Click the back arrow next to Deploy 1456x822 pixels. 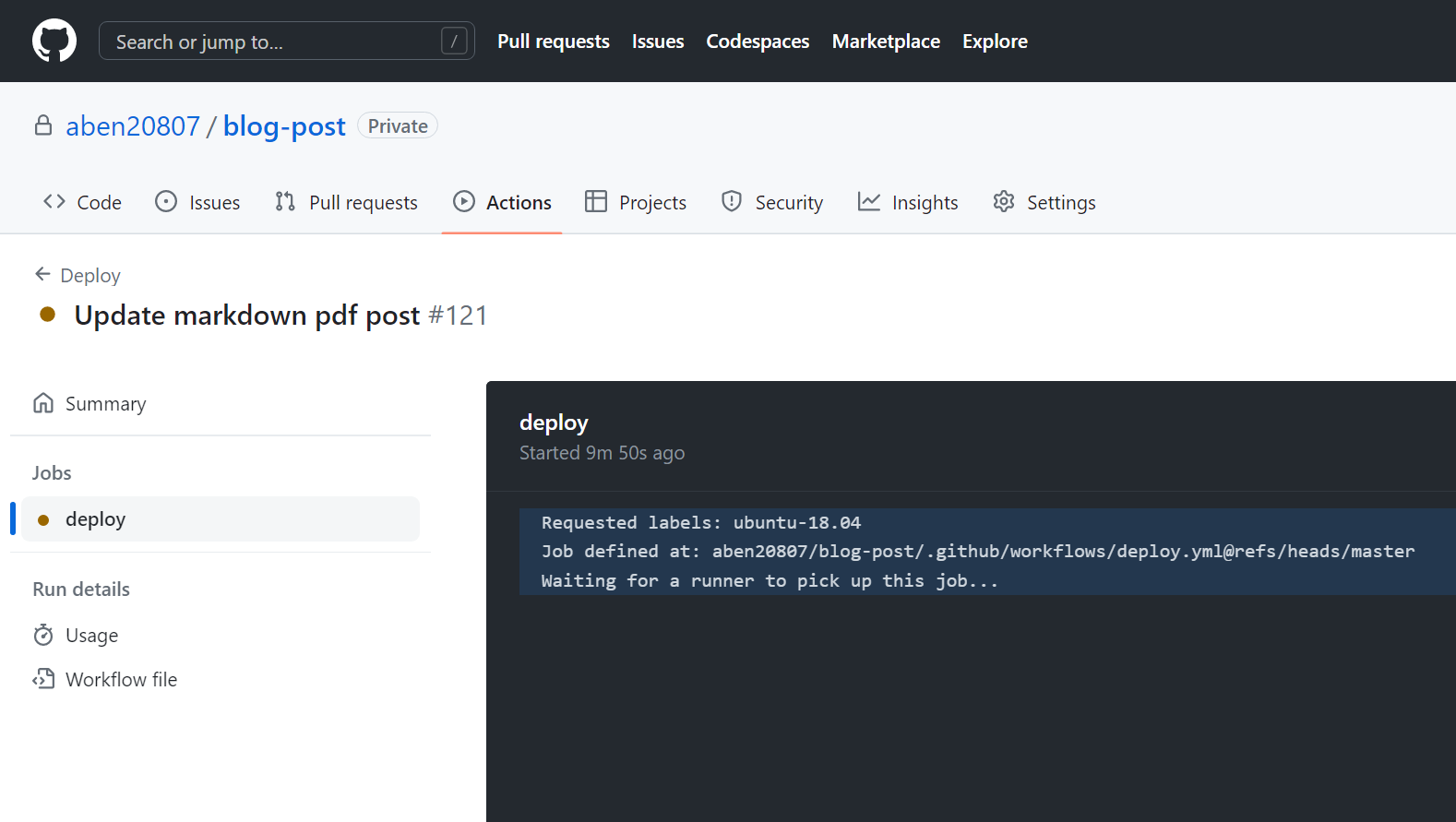coord(42,274)
